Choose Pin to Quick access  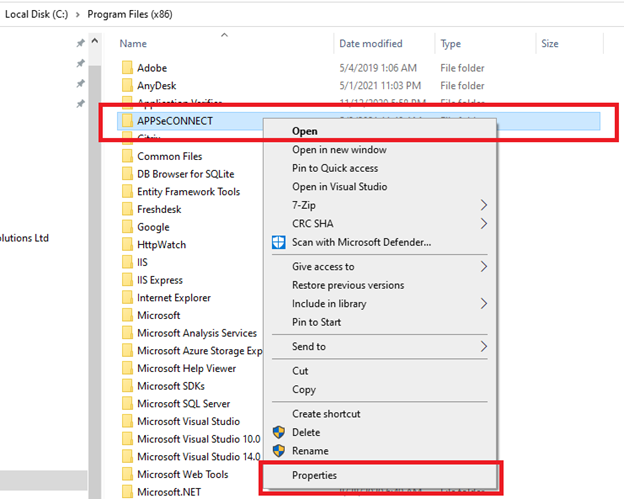[x=335, y=168]
